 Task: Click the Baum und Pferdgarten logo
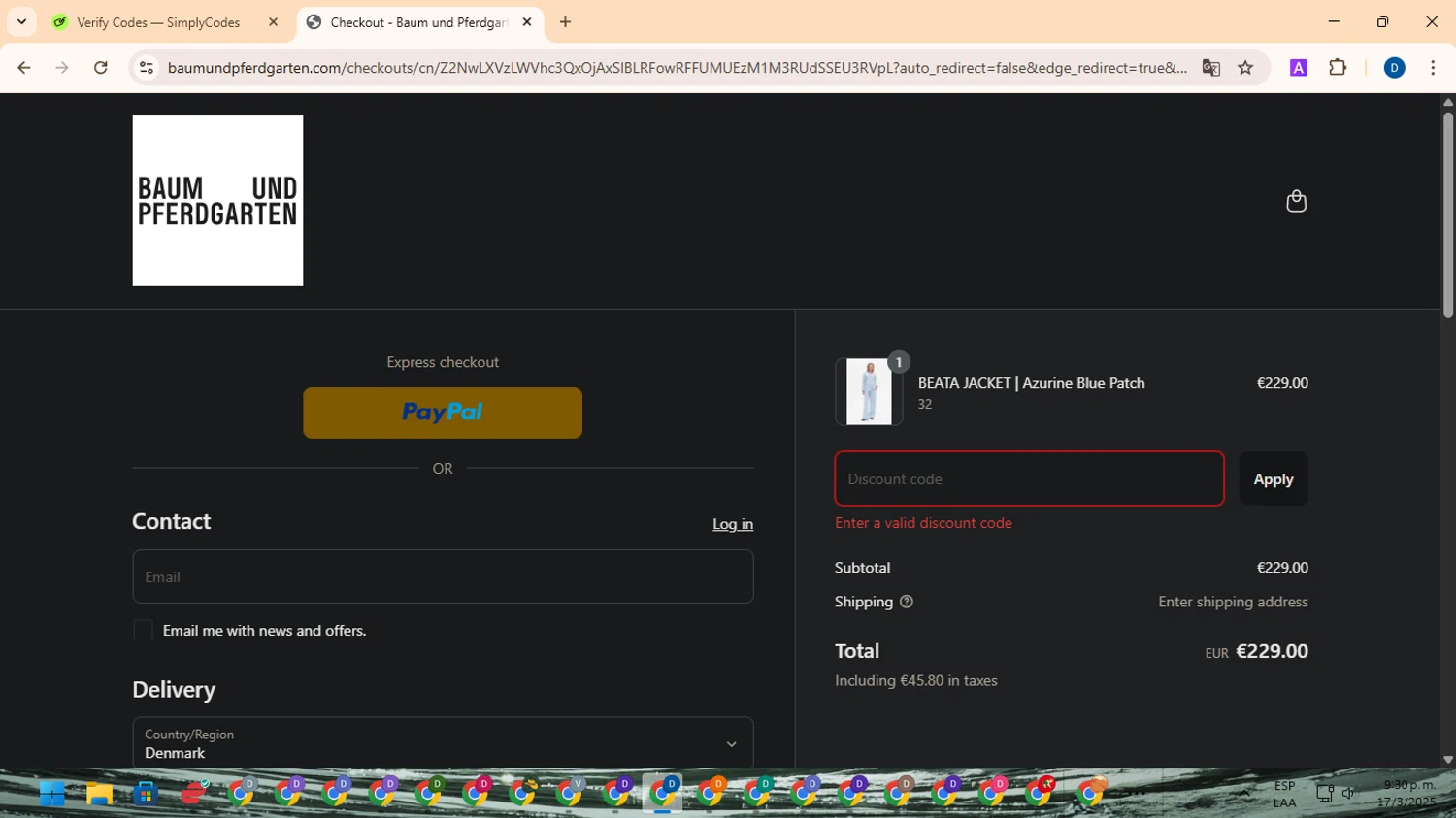[x=217, y=201]
